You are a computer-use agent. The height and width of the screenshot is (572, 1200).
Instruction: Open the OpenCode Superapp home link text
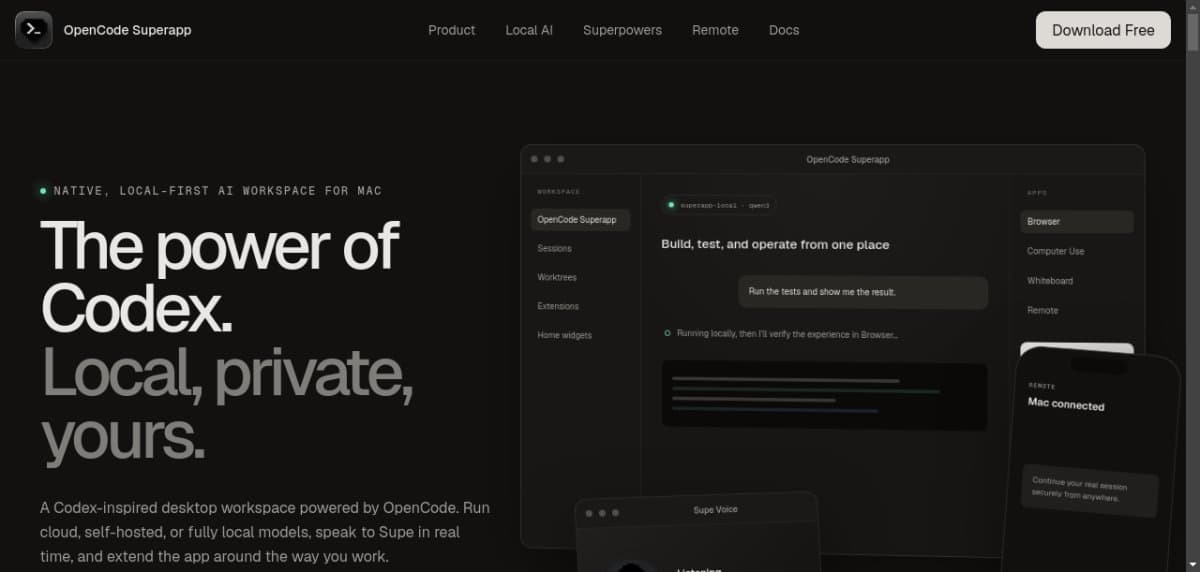click(x=127, y=30)
